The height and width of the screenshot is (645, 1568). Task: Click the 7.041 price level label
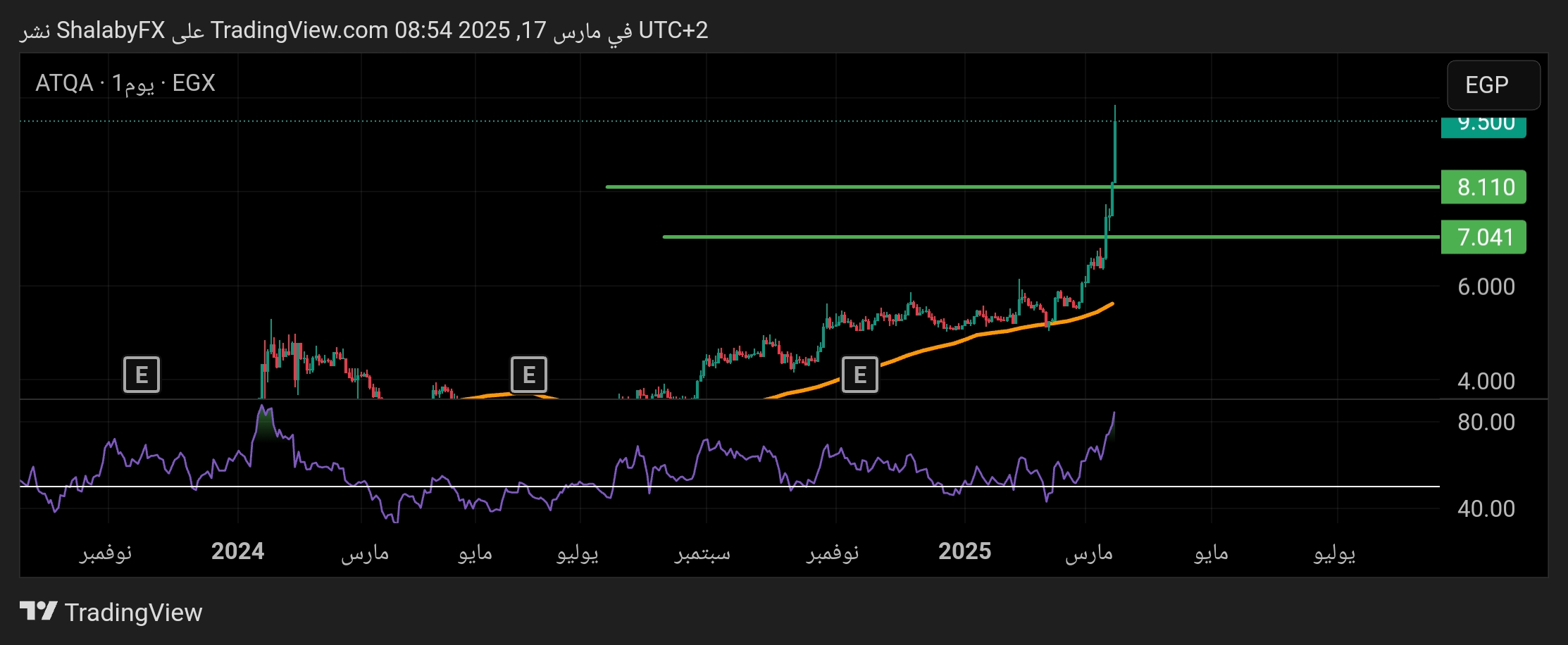(x=1483, y=237)
